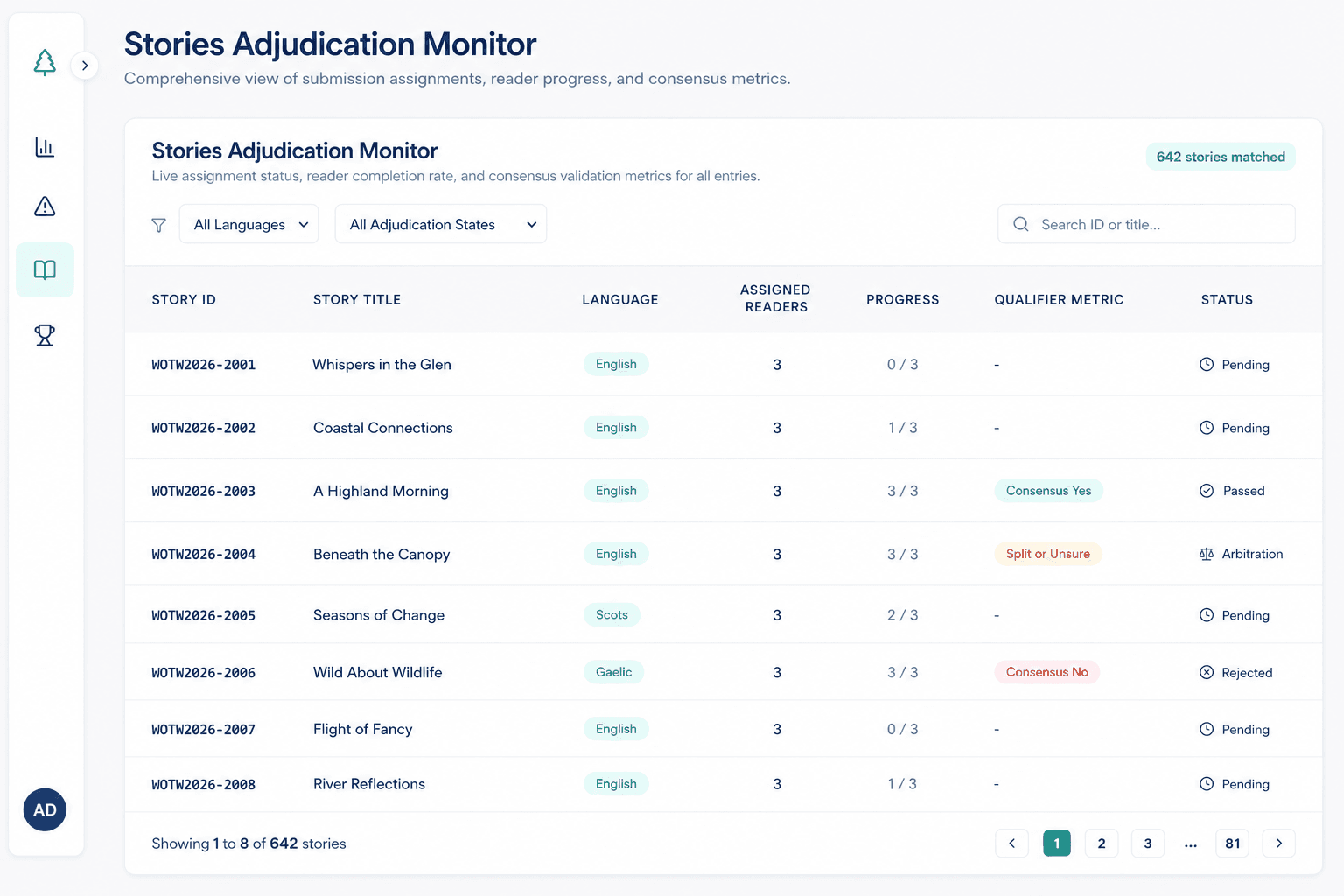Sort by Status column header
Viewport: 1344px width, 896px height.
1227,299
